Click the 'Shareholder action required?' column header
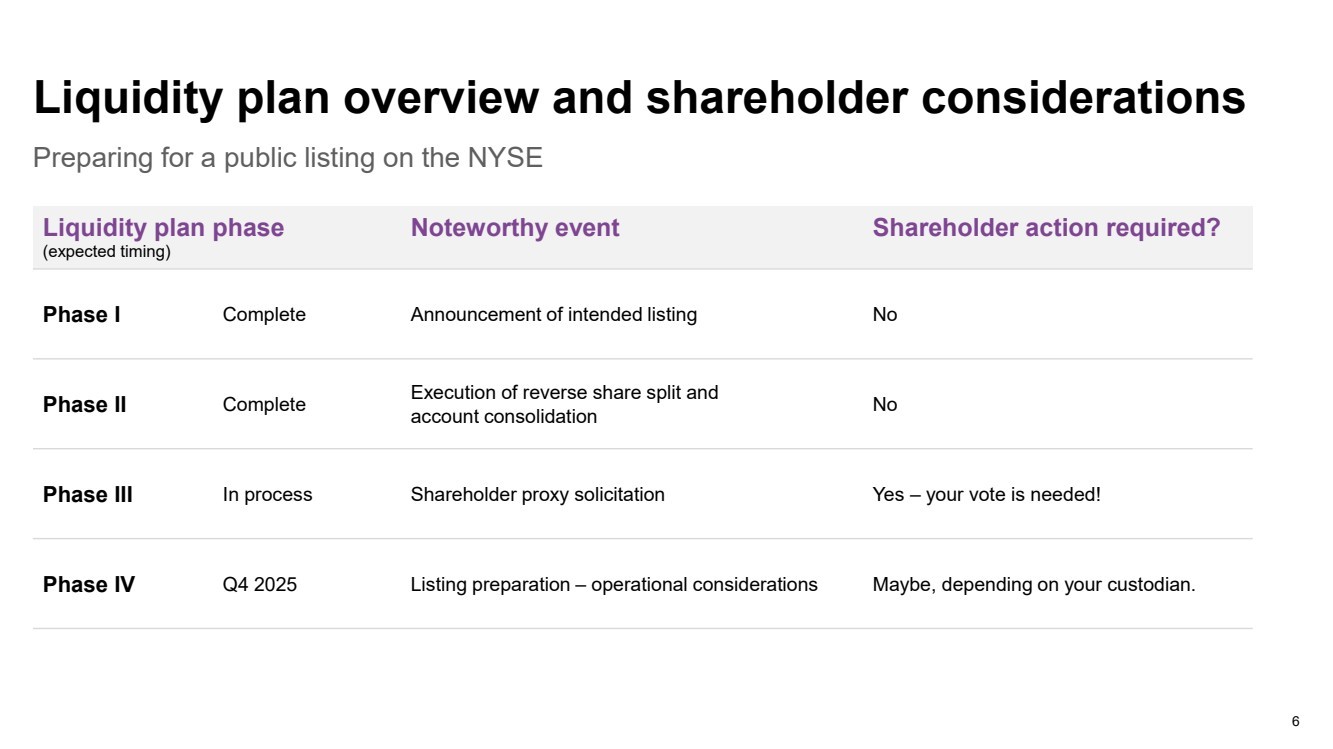Viewport: 1333px width, 749px height. (x=1046, y=228)
